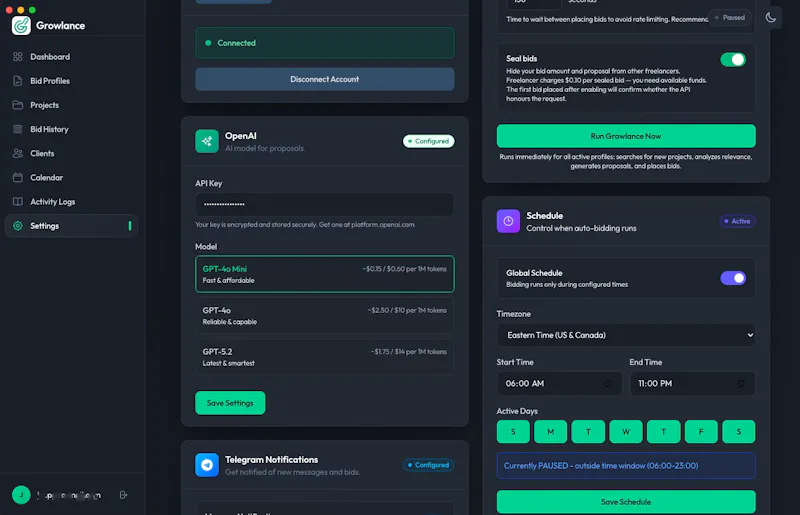Click the Activity Logs book icon
The image size is (800, 515).
click(x=18, y=202)
